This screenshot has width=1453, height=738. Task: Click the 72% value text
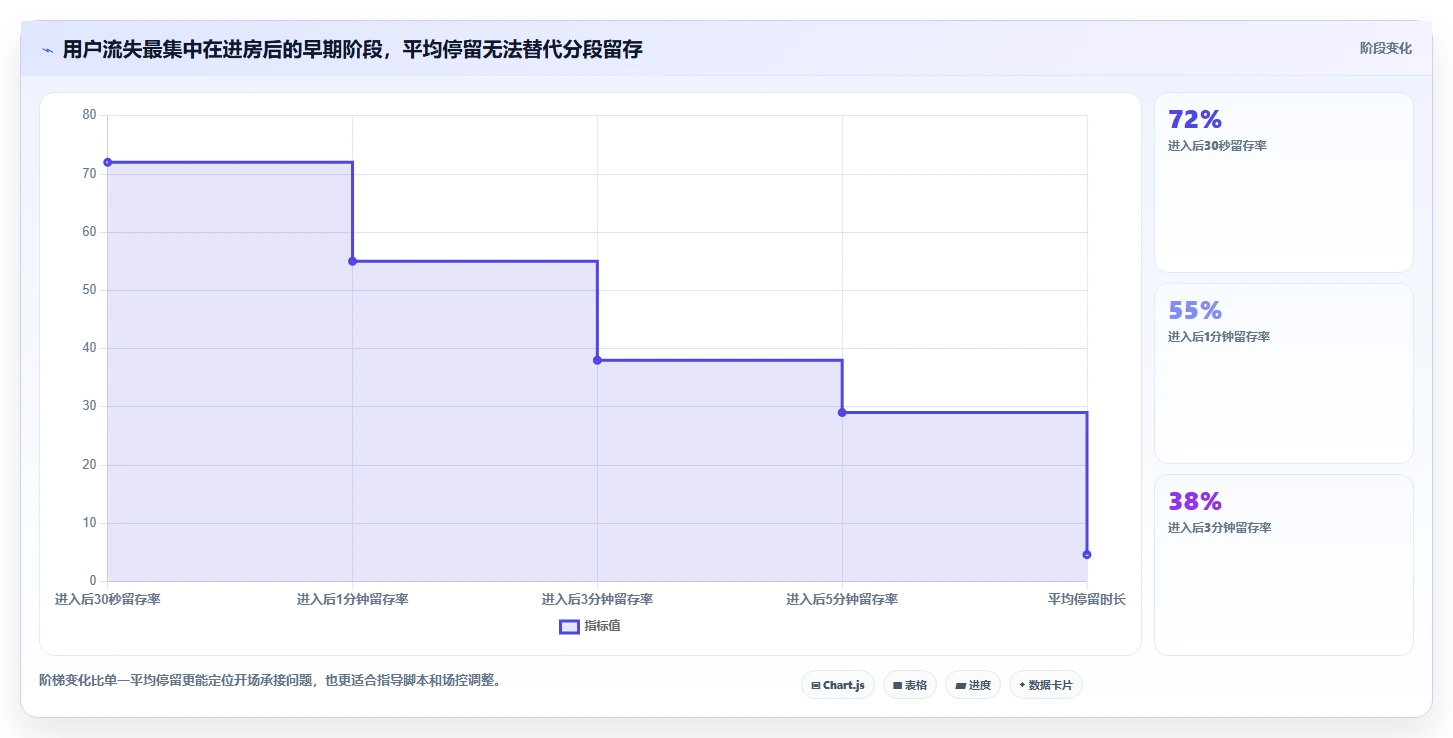[x=1195, y=119]
